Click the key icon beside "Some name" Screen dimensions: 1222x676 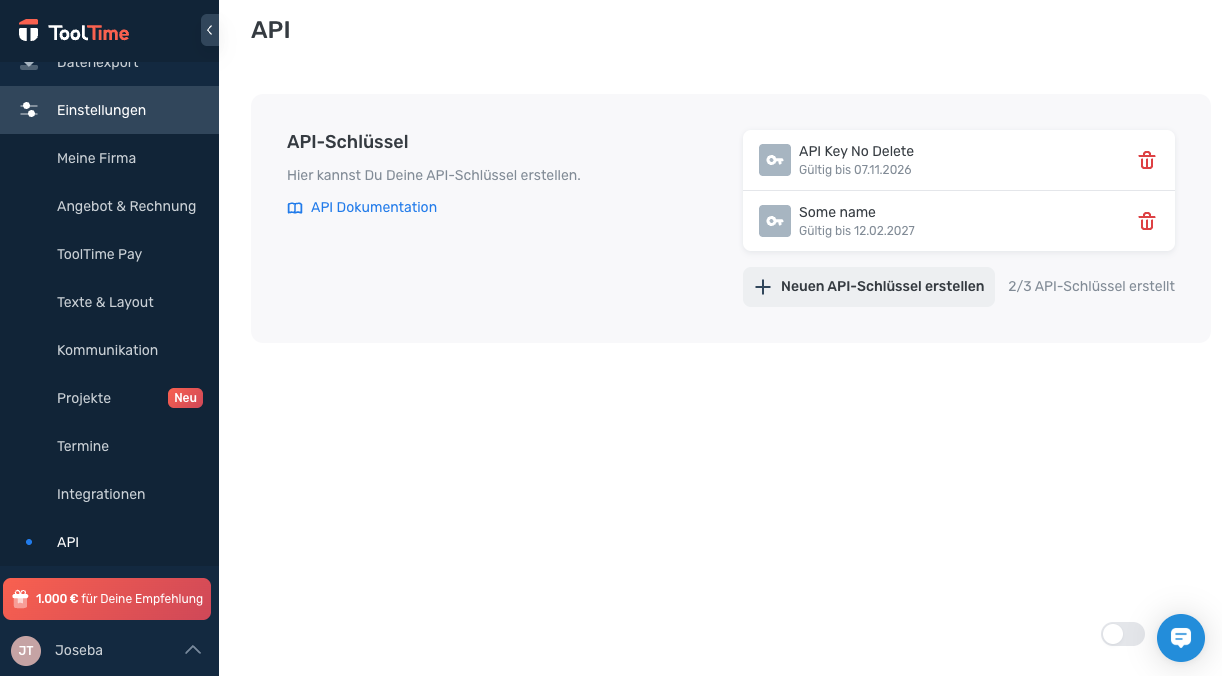coord(775,221)
